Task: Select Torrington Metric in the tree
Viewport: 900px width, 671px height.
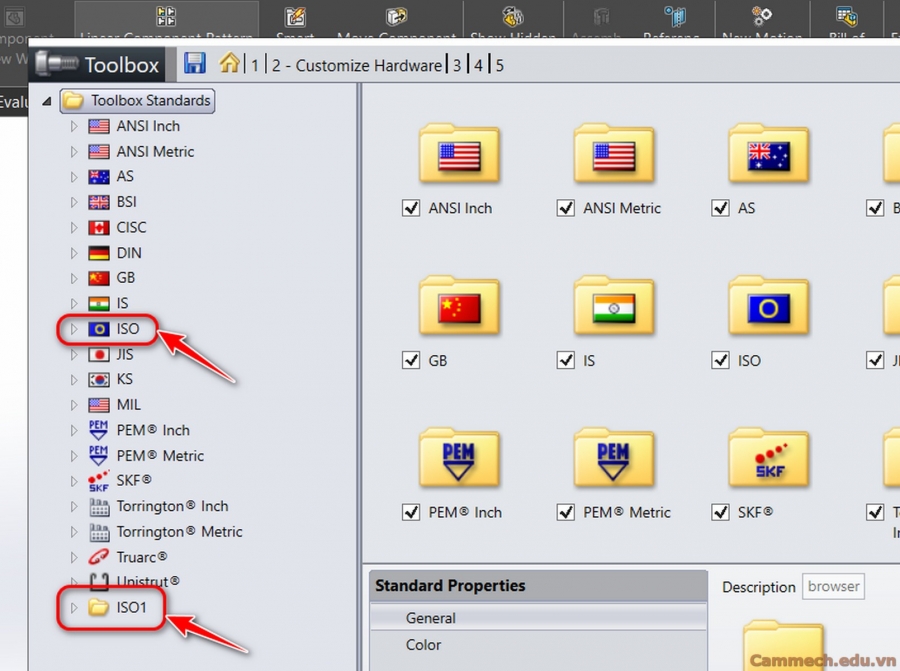Action: (179, 532)
